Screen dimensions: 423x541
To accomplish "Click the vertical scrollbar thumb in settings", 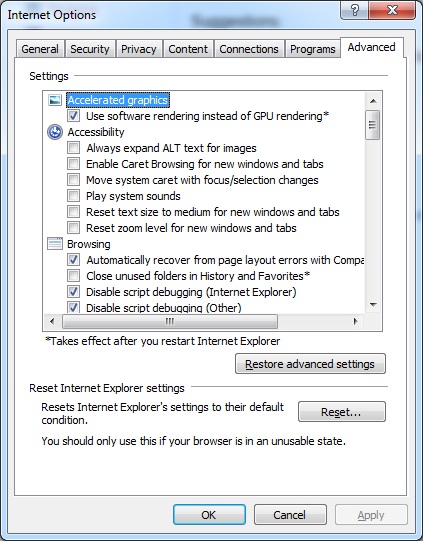I will click(373, 125).
